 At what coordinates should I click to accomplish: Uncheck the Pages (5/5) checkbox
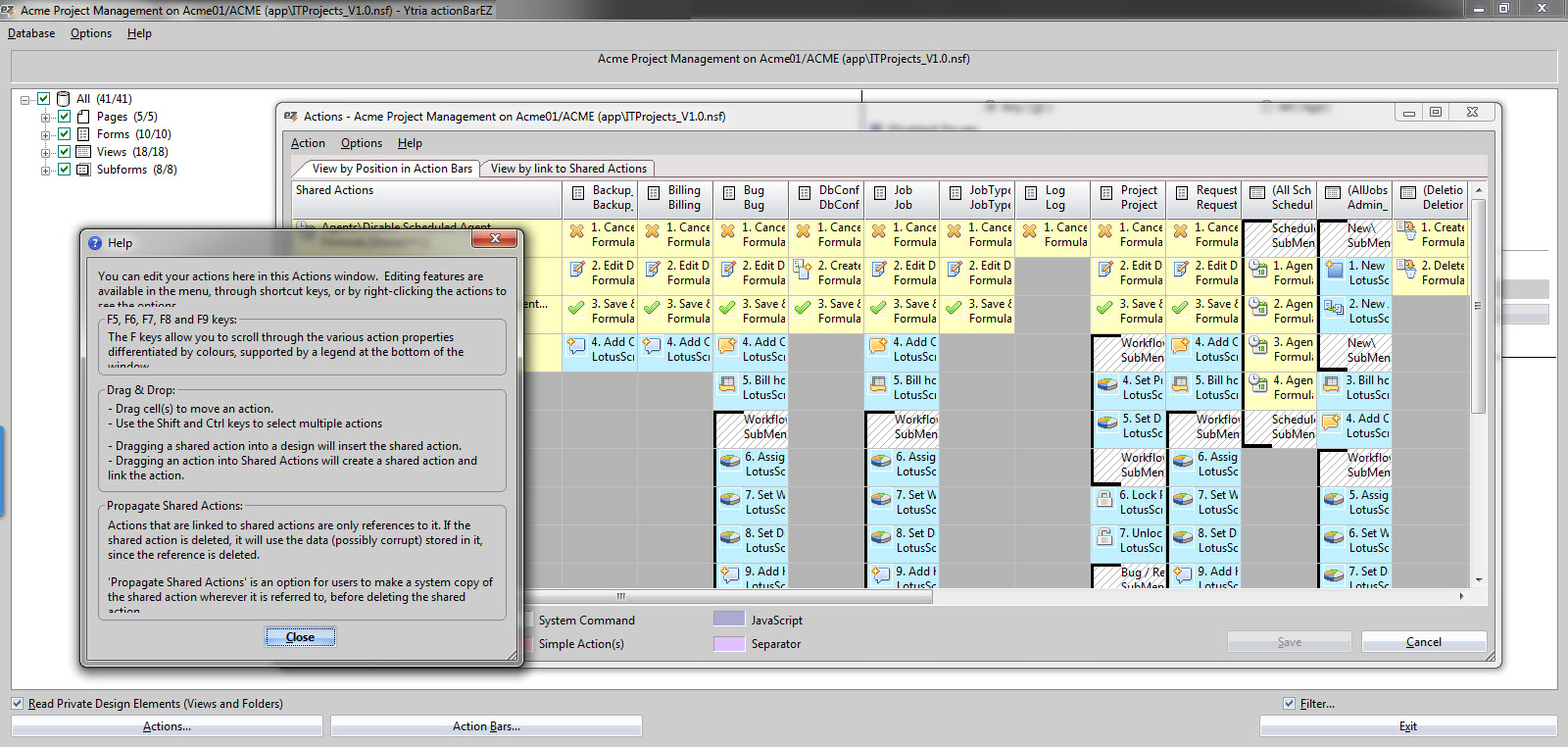point(64,117)
